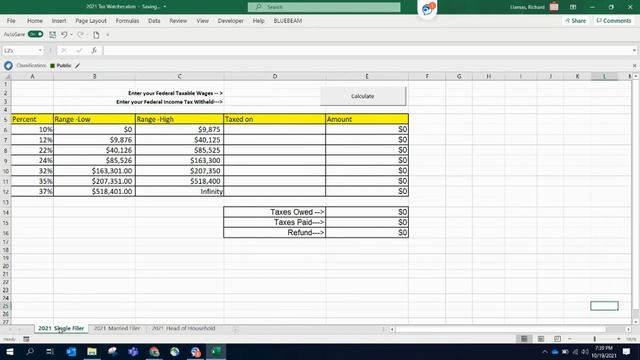Toggle the AutoSave switch
Image resolution: width=640 pixels, height=360 pixels.
pyautogui.click(x=36, y=34)
